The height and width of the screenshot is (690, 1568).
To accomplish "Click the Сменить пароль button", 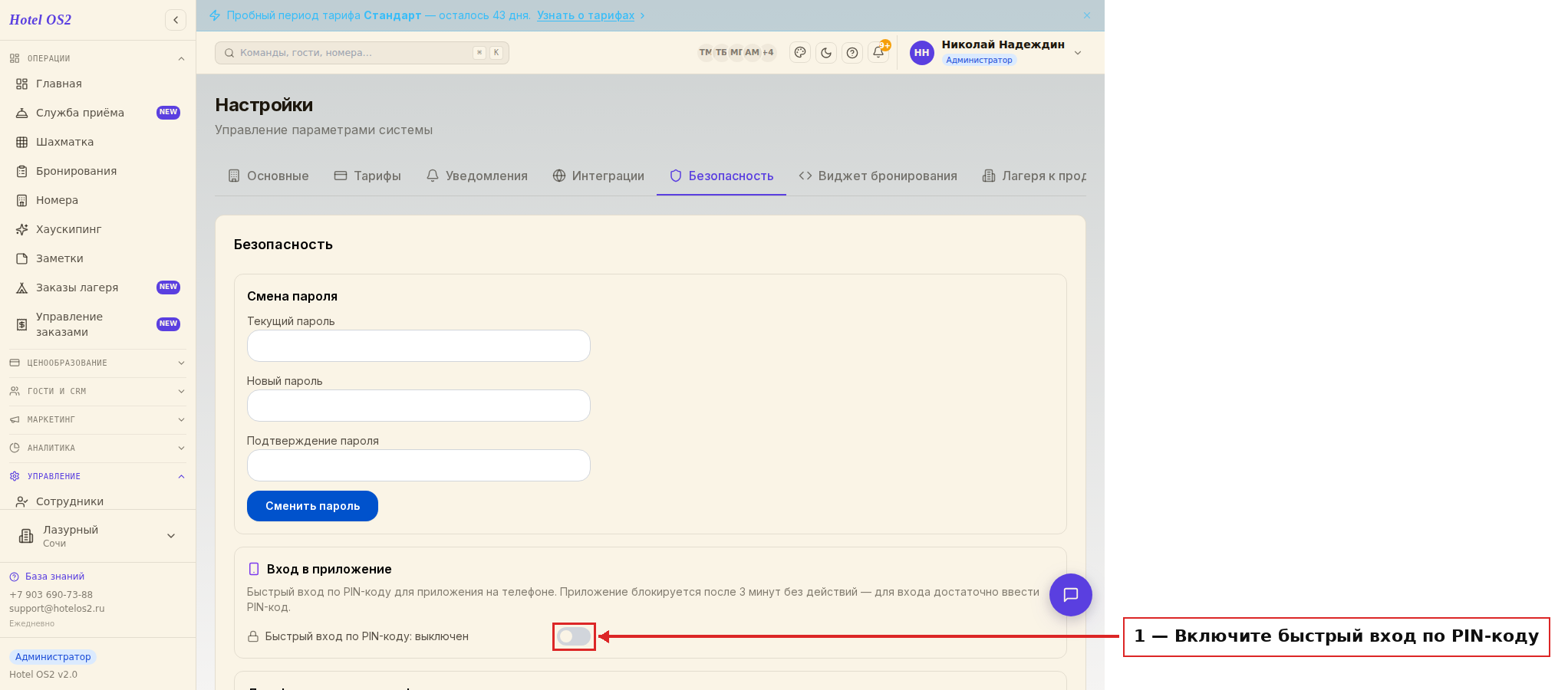I will coord(312,506).
